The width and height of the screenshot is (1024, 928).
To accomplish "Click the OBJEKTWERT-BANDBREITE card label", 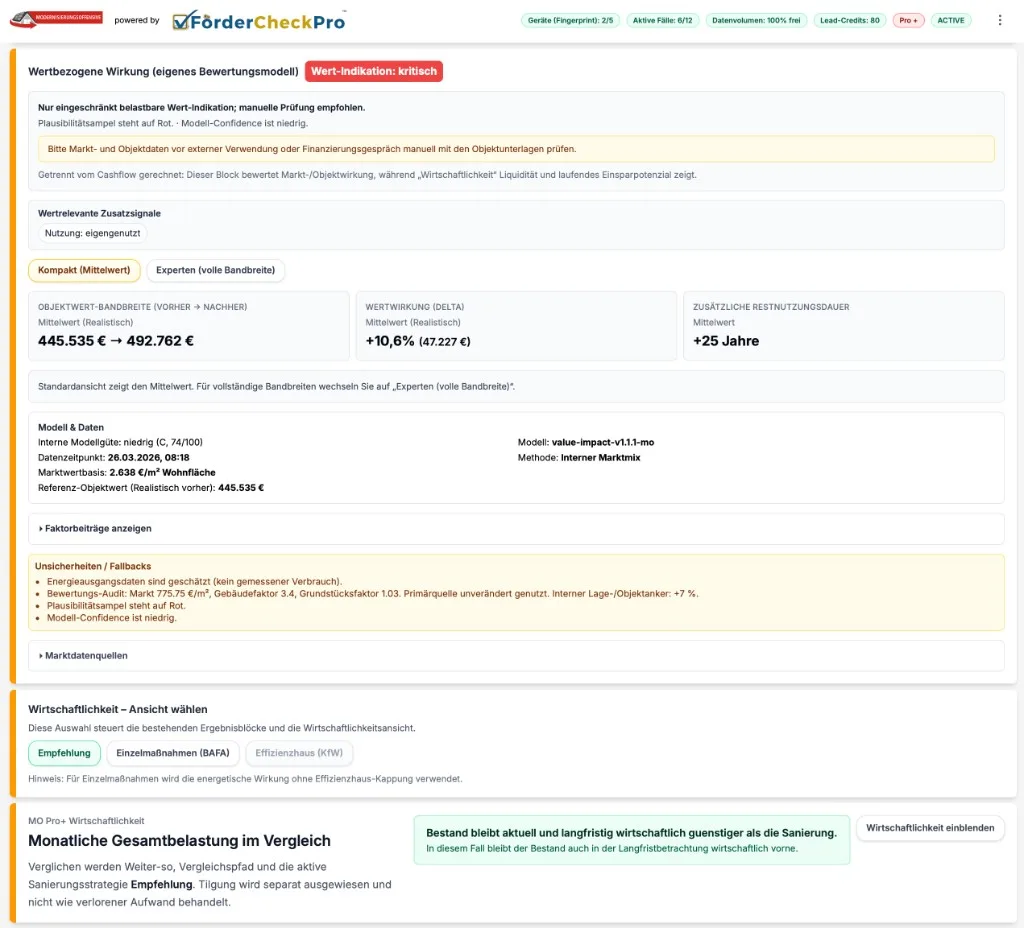I will pyautogui.click(x=142, y=307).
